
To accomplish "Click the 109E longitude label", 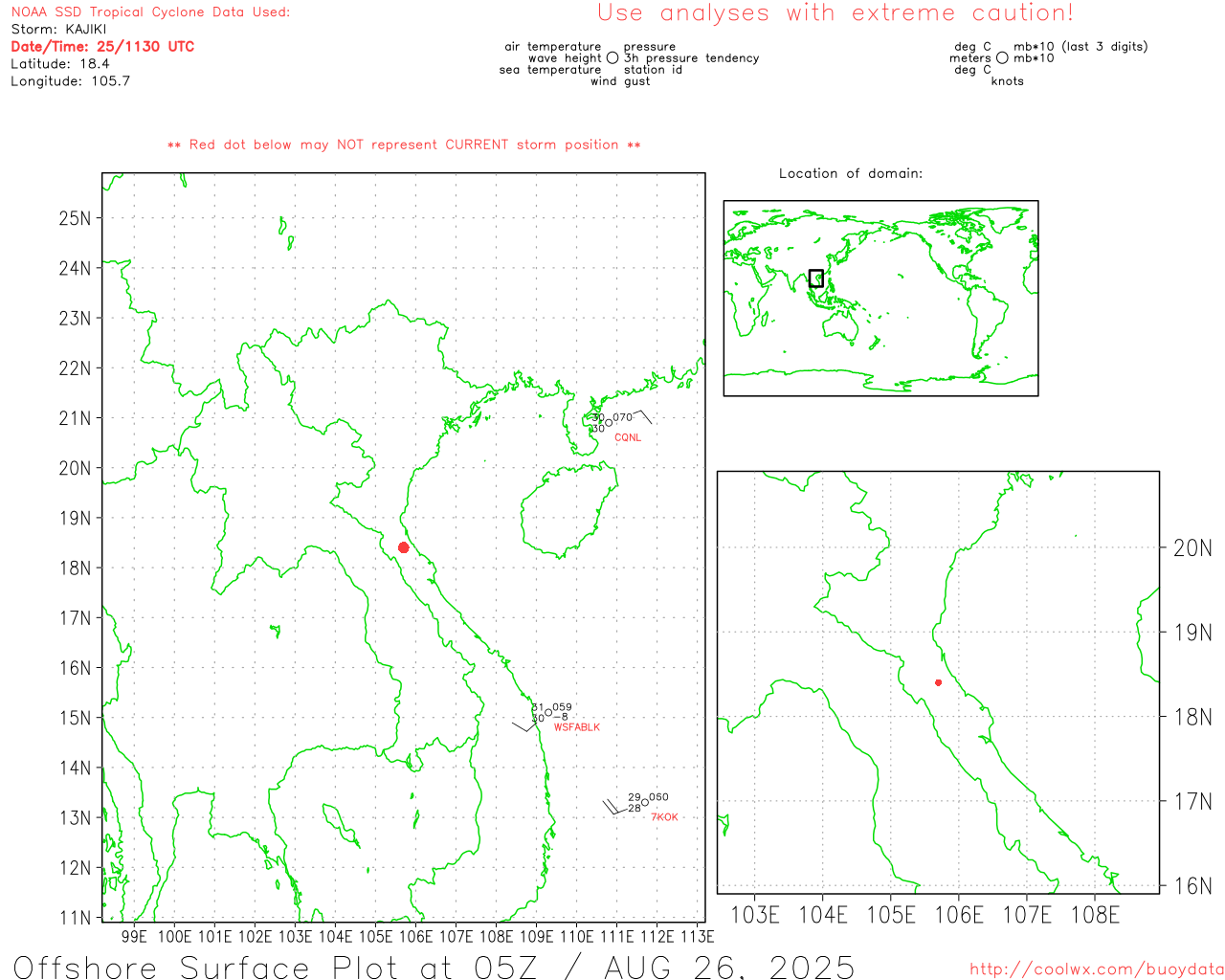I will (536, 937).
